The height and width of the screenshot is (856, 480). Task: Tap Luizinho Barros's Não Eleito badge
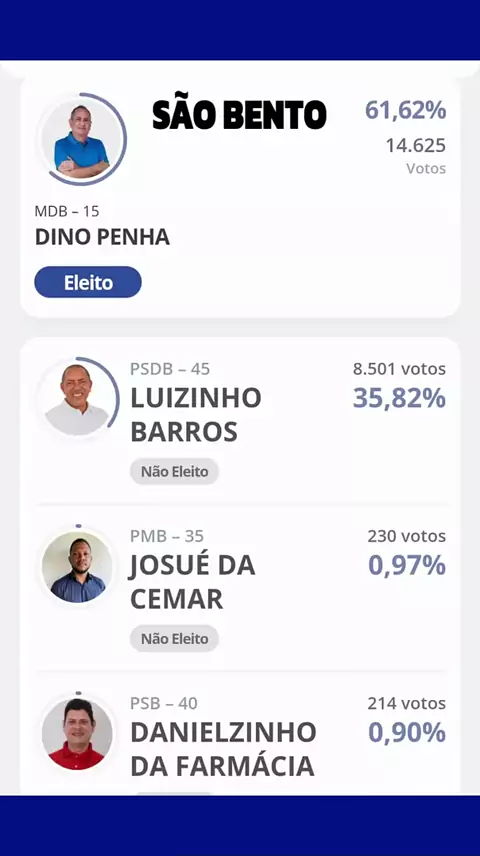(x=175, y=472)
